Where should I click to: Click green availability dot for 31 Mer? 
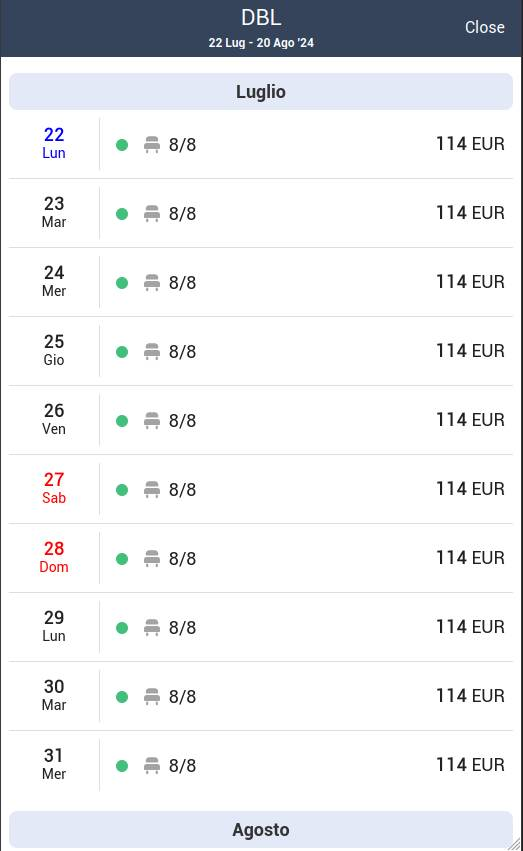point(122,766)
